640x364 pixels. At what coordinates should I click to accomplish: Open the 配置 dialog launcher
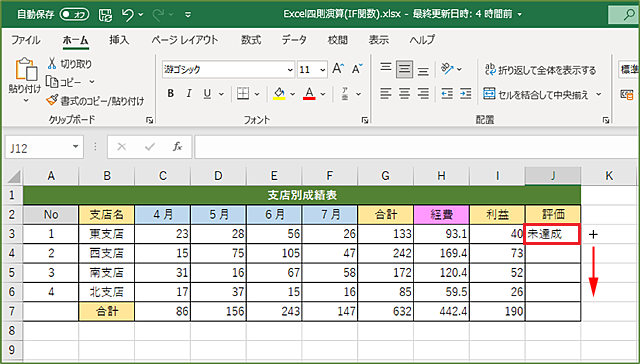(x=606, y=120)
